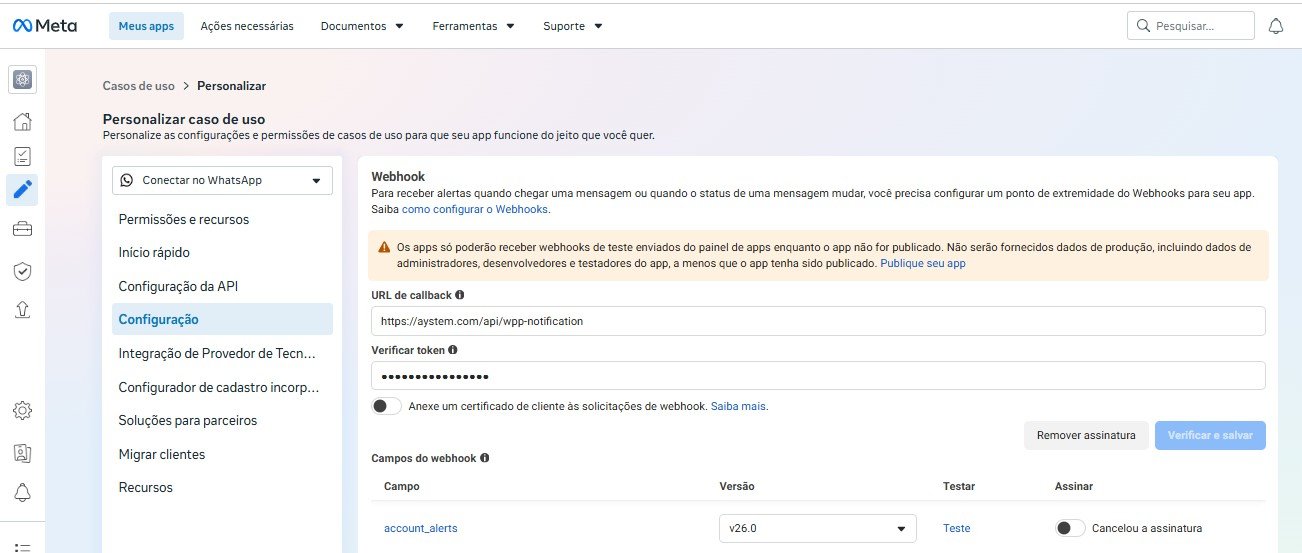Click the search magnifier icon
The height and width of the screenshot is (553, 1302).
click(1143, 26)
